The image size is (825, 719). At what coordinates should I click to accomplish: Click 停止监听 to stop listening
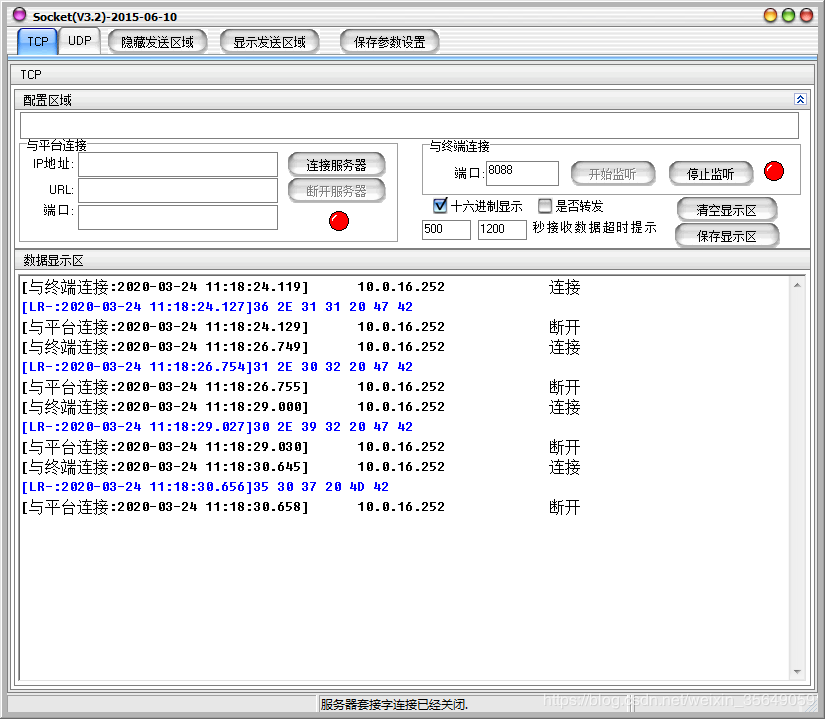[710, 172]
